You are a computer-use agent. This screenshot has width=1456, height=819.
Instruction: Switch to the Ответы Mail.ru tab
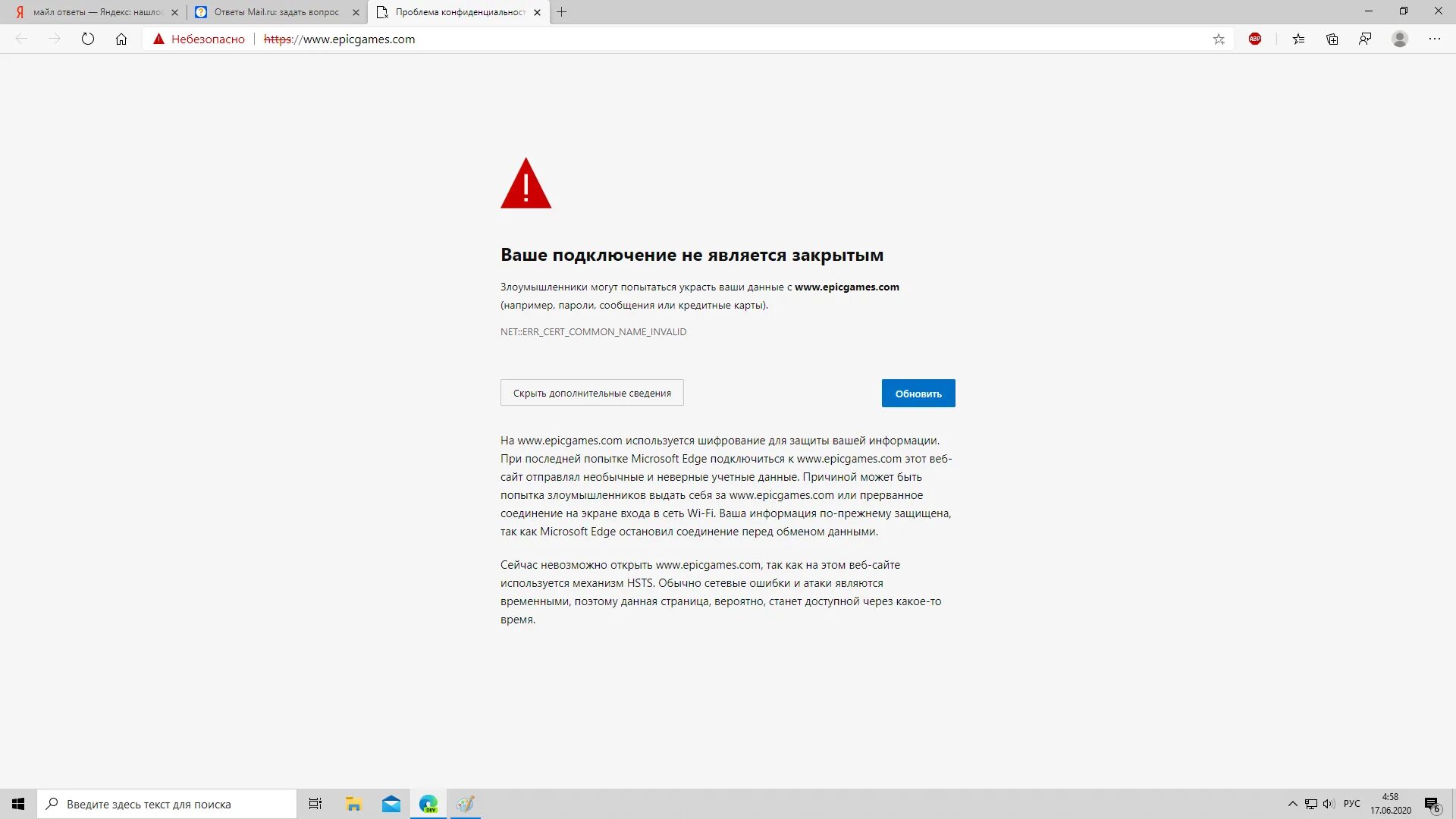click(277, 12)
